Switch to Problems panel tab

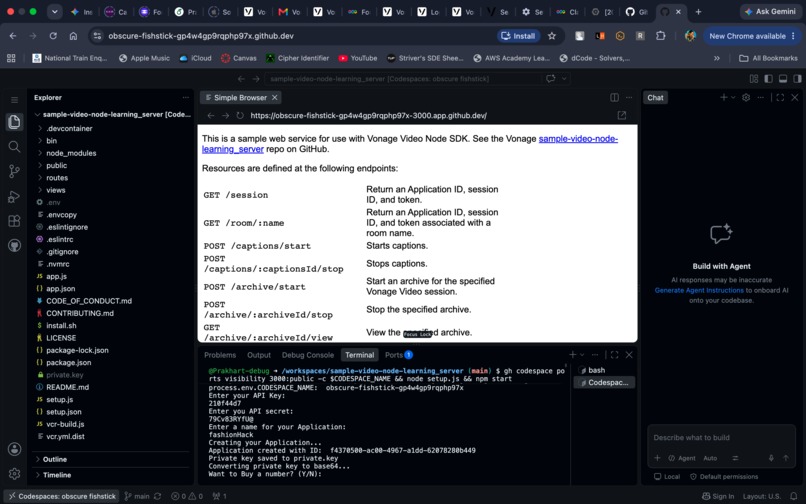point(220,355)
